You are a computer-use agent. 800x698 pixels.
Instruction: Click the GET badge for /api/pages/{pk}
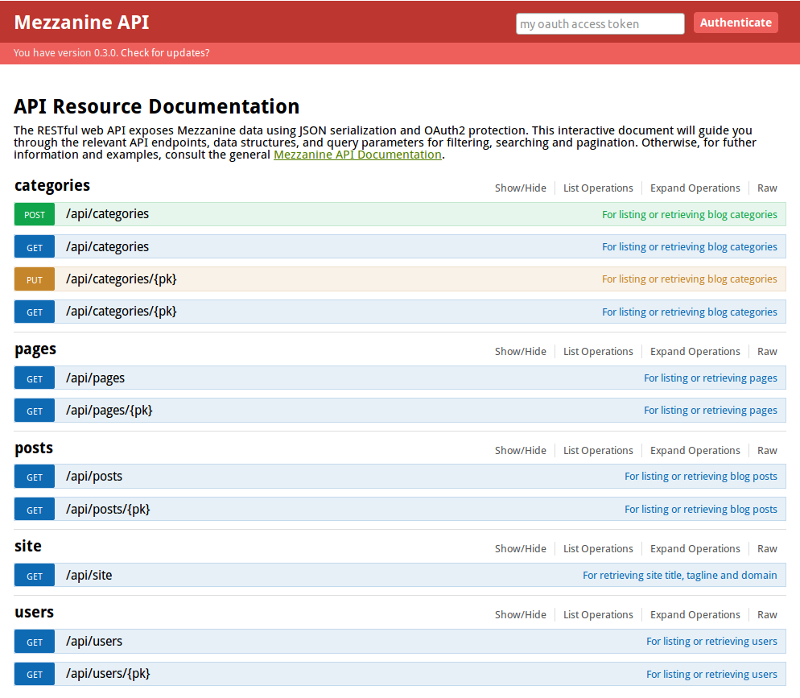click(34, 411)
